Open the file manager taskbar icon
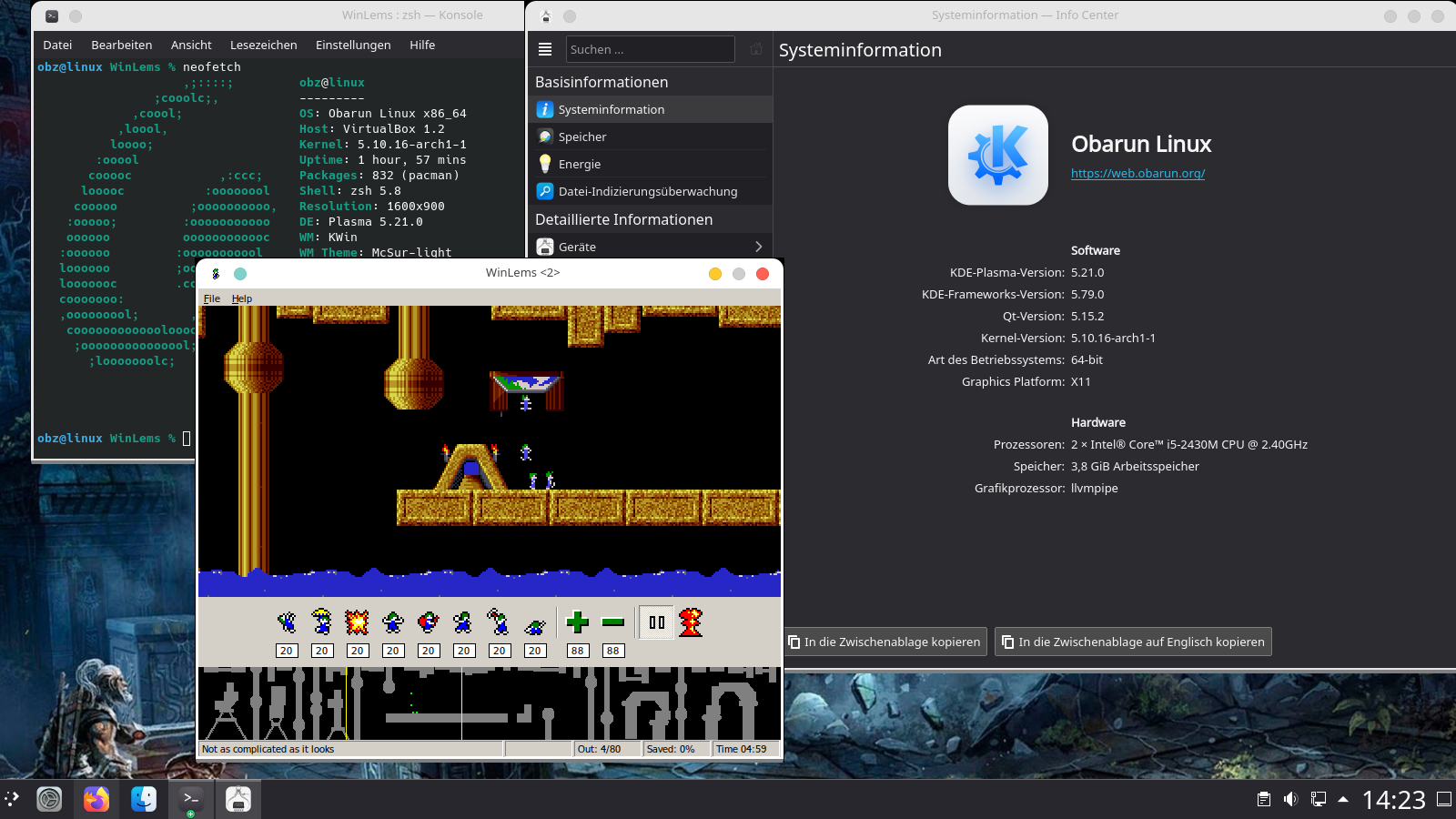Viewport: 1456px width, 819px height. (x=144, y=799)
